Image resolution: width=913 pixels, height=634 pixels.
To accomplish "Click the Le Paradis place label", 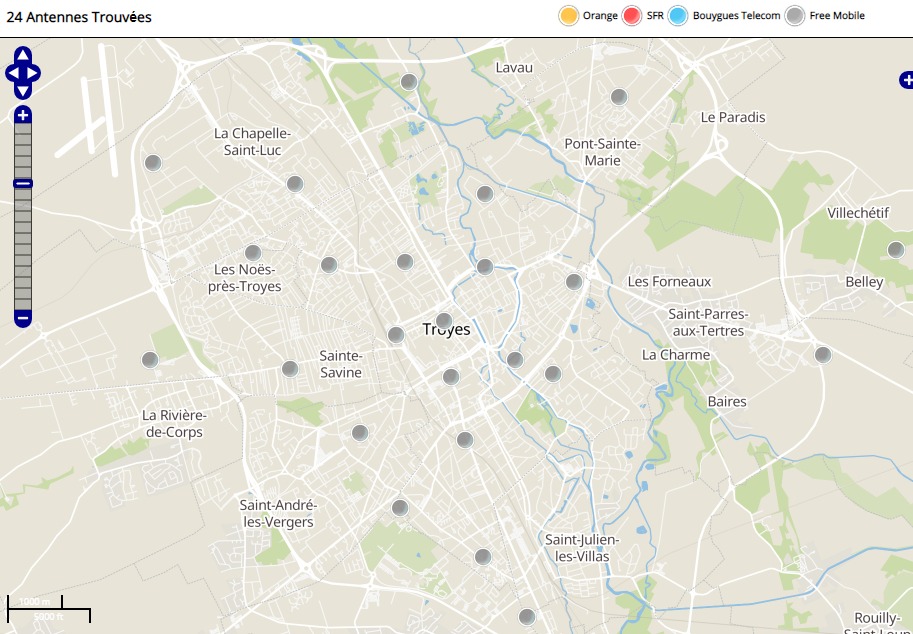I will point(732,117).
